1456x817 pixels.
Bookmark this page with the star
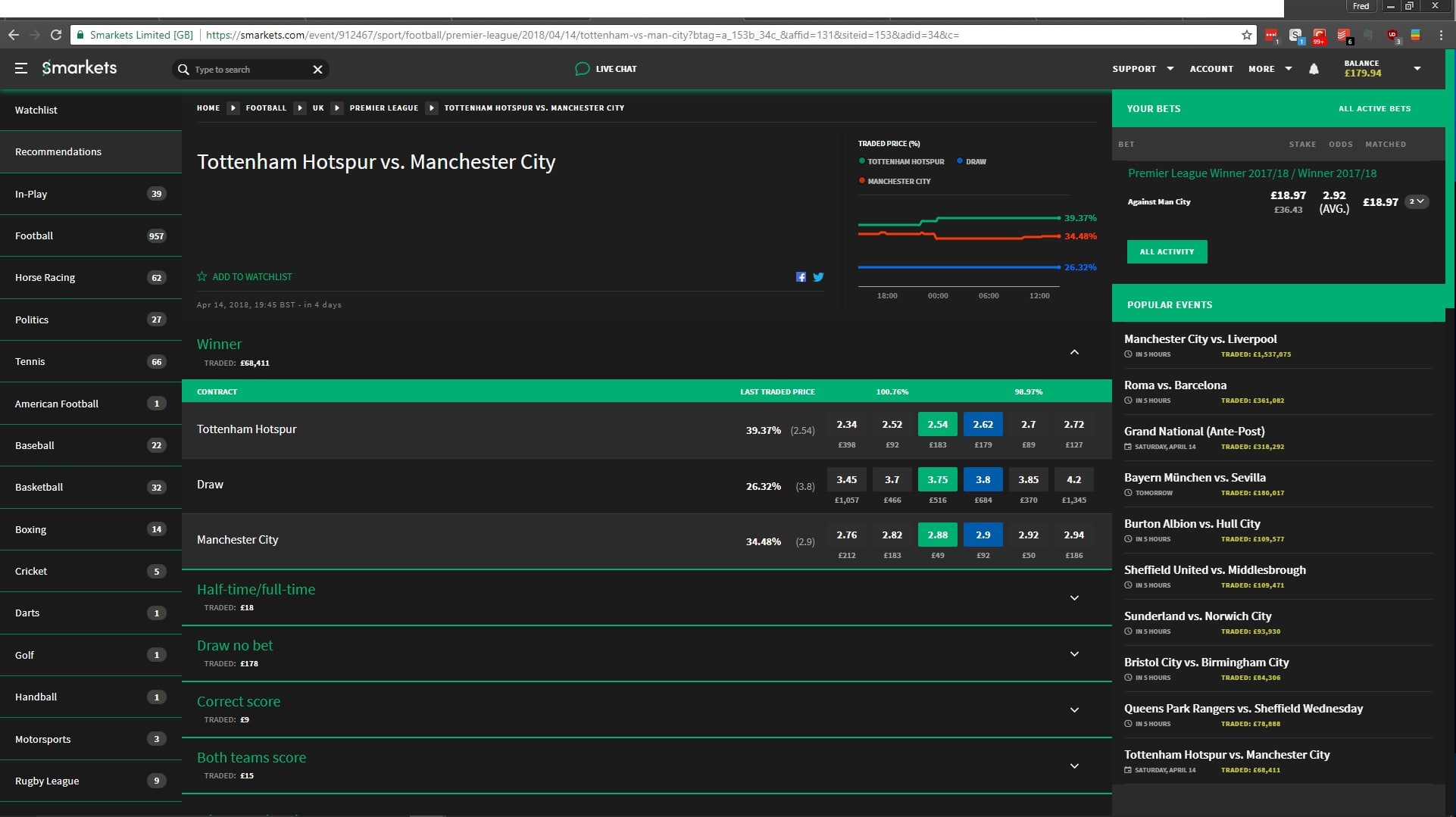pos(1247,35)
